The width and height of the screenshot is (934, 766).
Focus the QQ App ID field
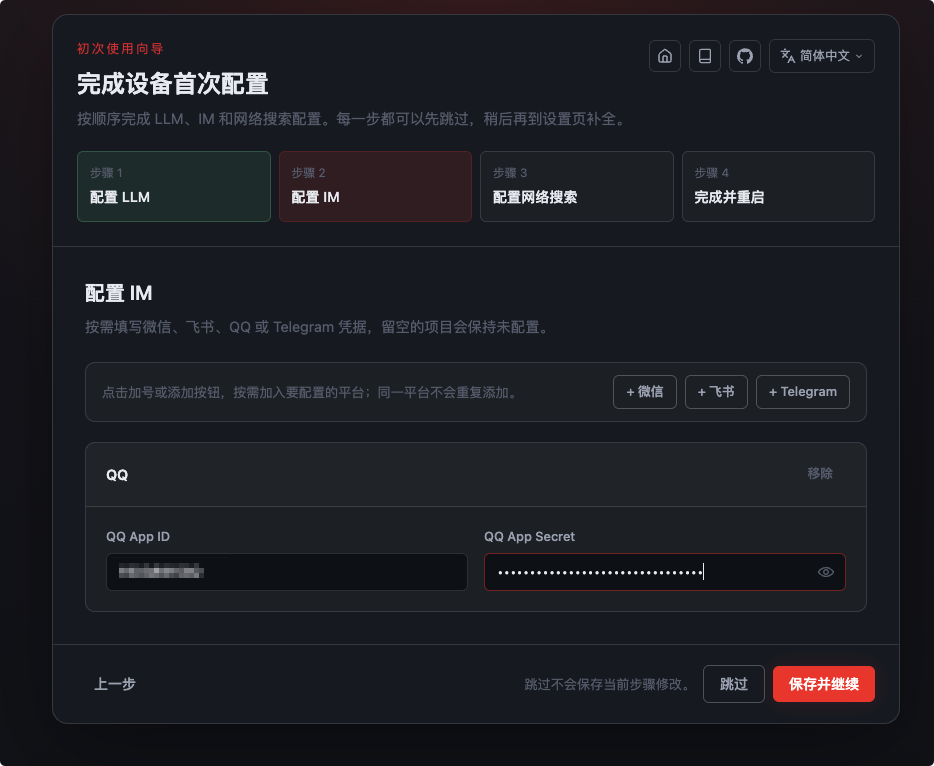pos(287,572)
